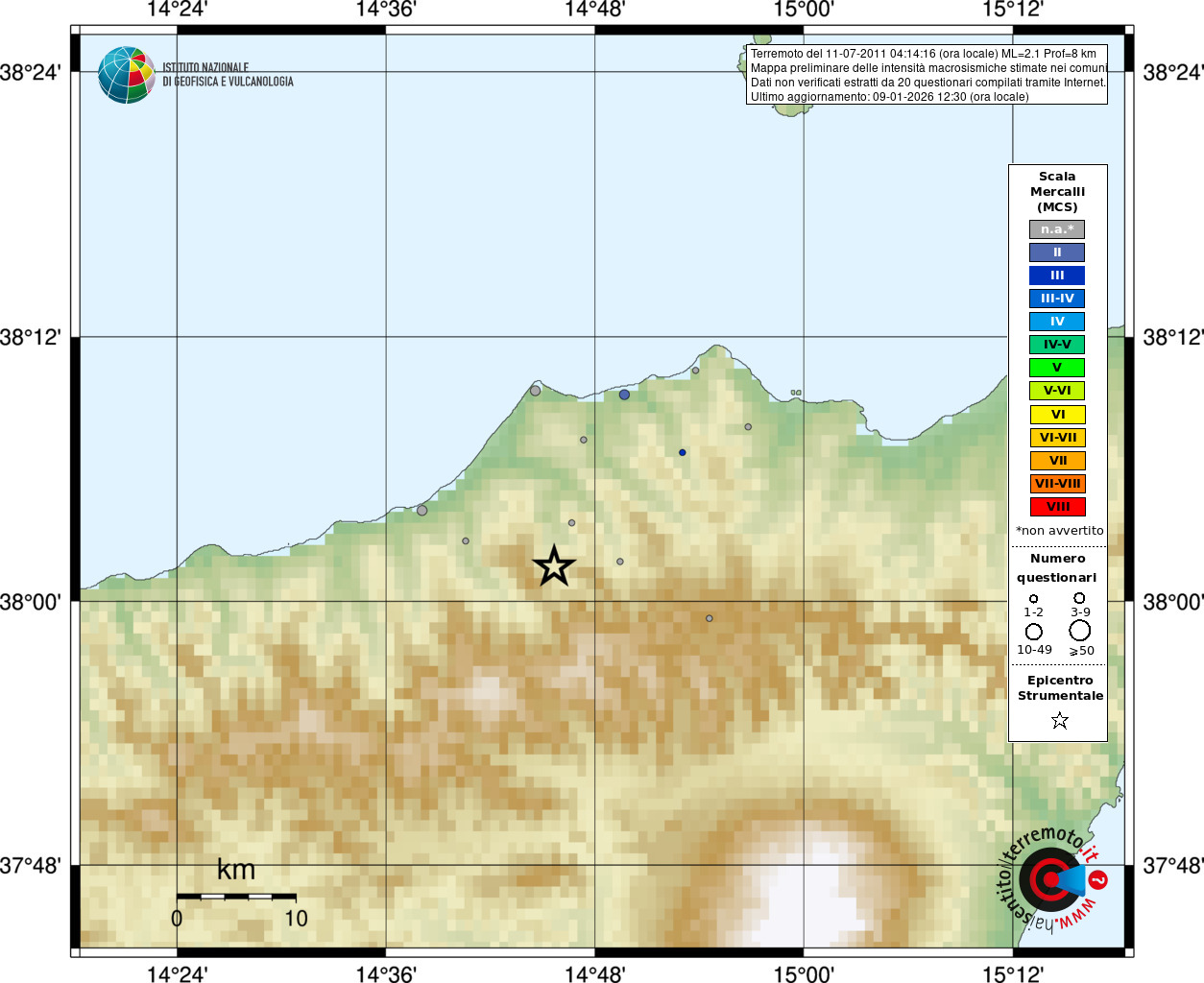Click the 3-9 questionnaires circle in legend
Viewport: 1204px width, 983px height.
click(x=1079, y=598)
